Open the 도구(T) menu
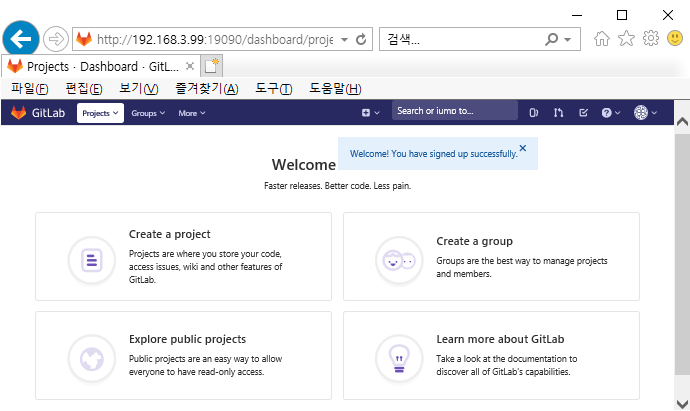 (x=274, y=89)
